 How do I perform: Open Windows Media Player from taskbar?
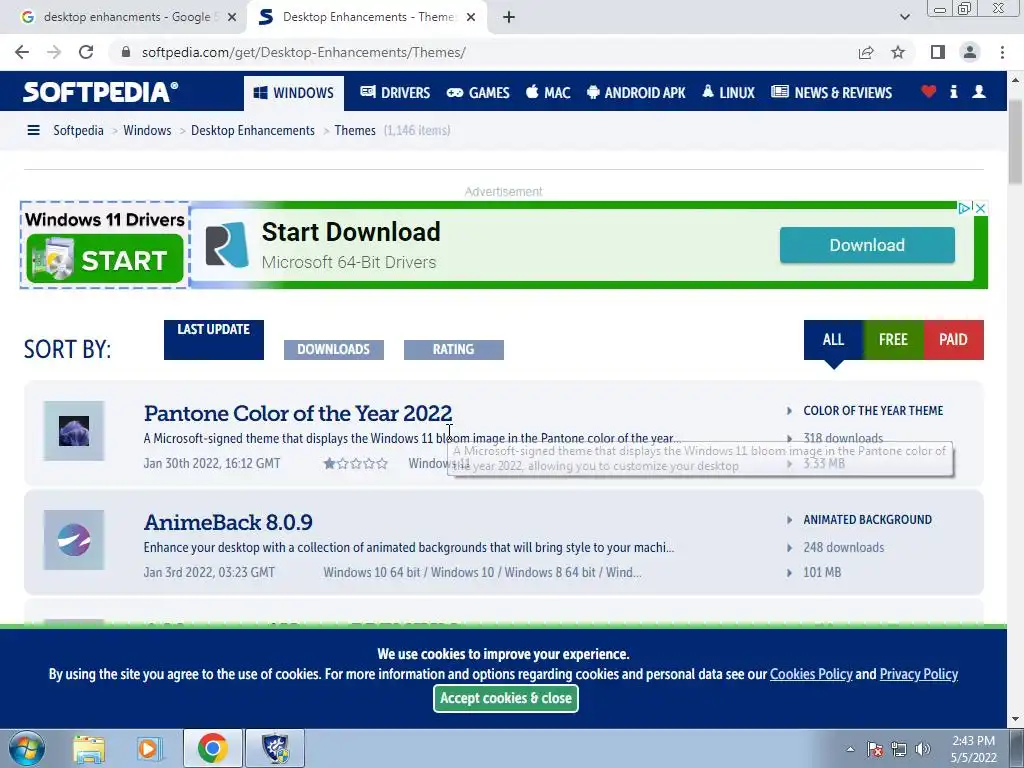149,748
